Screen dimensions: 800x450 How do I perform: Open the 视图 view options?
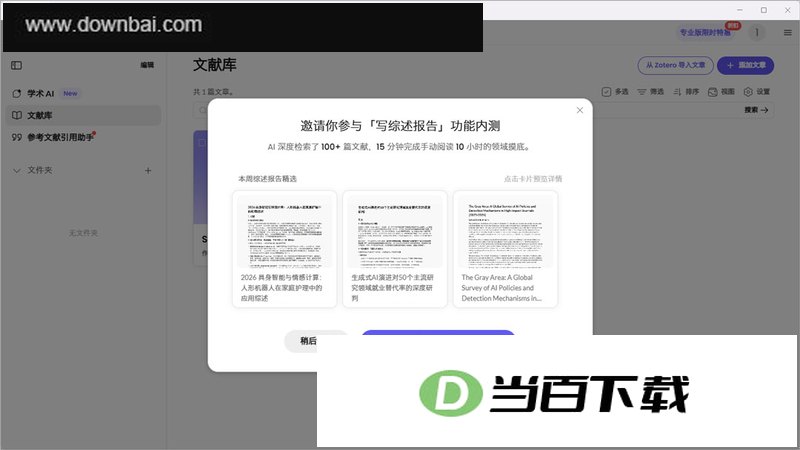(x=721, y=92)
